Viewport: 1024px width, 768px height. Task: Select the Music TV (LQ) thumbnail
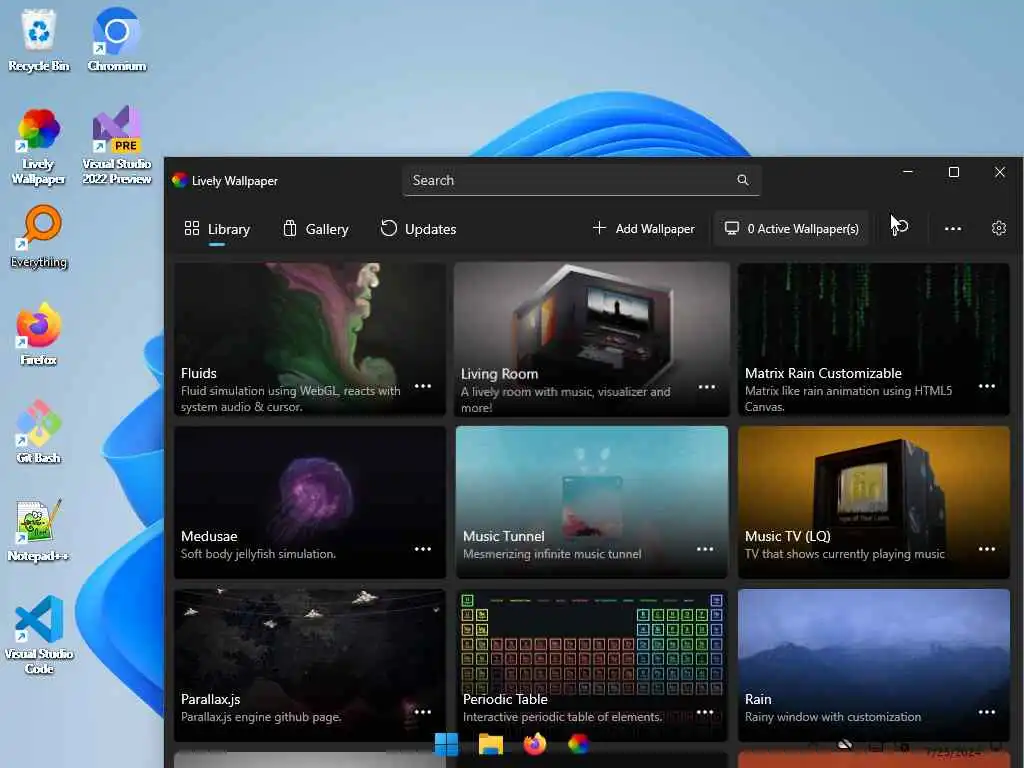(x=874, y=502)
